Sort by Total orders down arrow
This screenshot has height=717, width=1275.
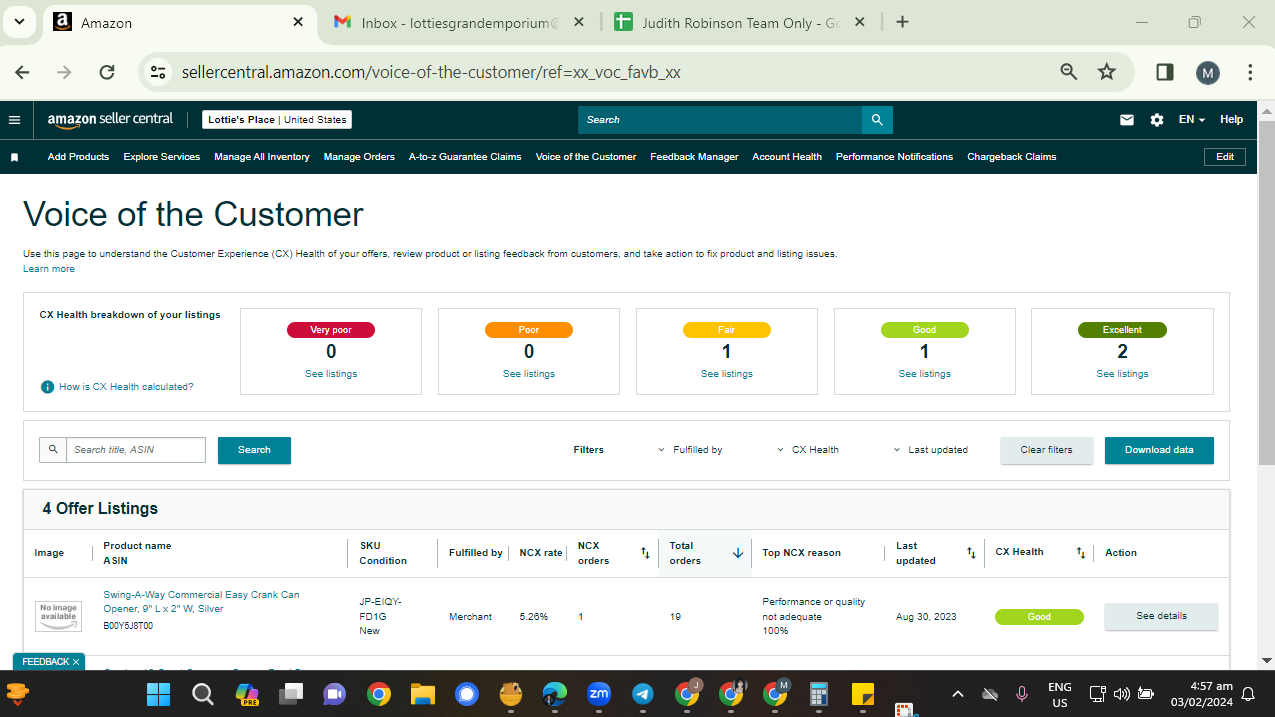coord(738,553)
